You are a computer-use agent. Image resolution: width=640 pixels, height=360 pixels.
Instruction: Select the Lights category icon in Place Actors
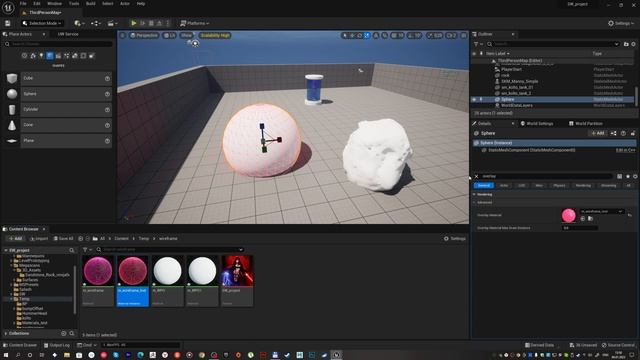(x=41, y=56)
